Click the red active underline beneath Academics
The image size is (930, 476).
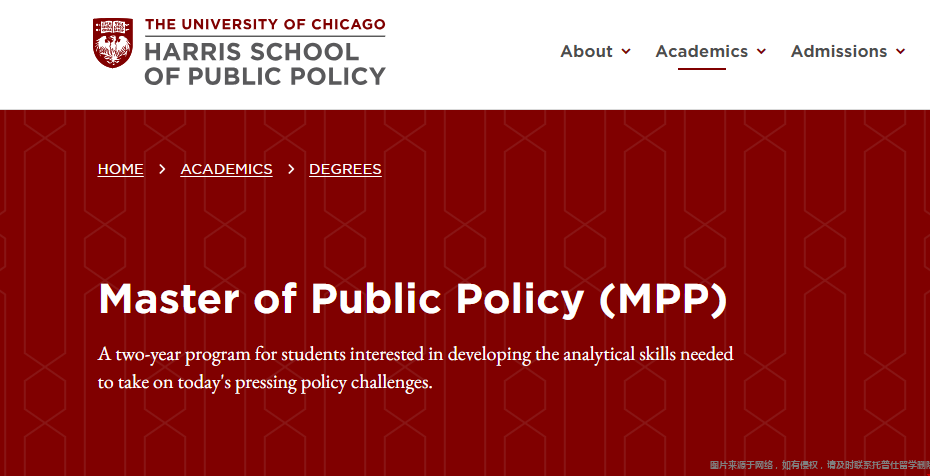[x=702, y=69]
